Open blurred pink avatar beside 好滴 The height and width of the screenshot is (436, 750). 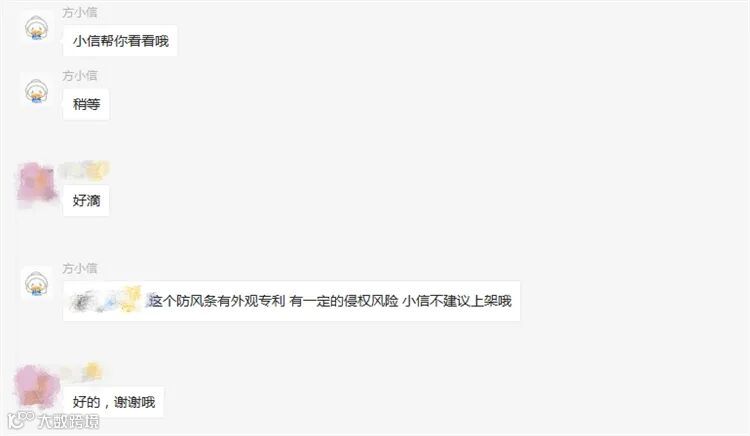click(x=36, y=185)
